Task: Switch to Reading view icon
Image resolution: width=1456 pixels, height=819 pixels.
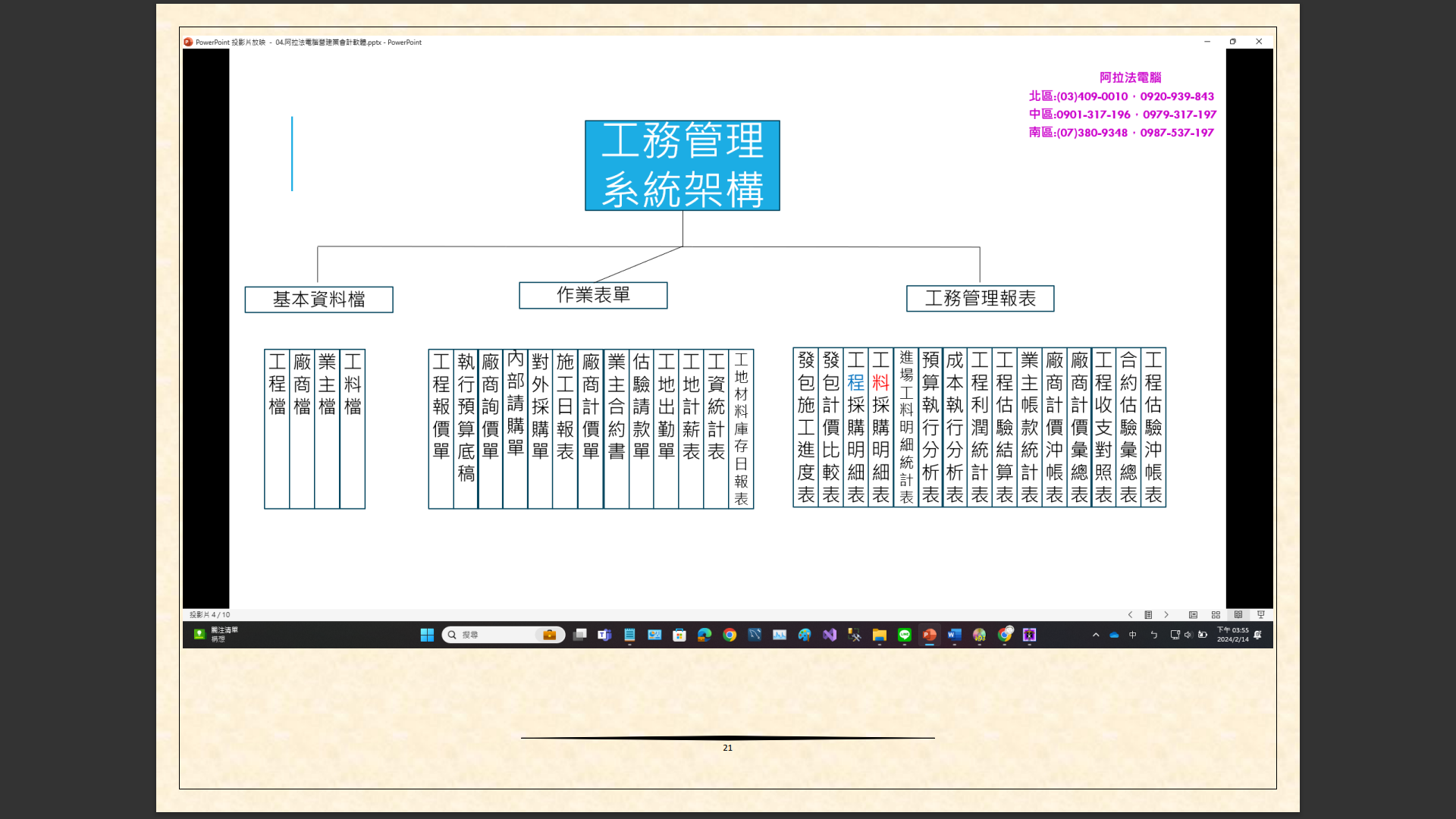Action: pyautogui.click(x=1238, y=615)
